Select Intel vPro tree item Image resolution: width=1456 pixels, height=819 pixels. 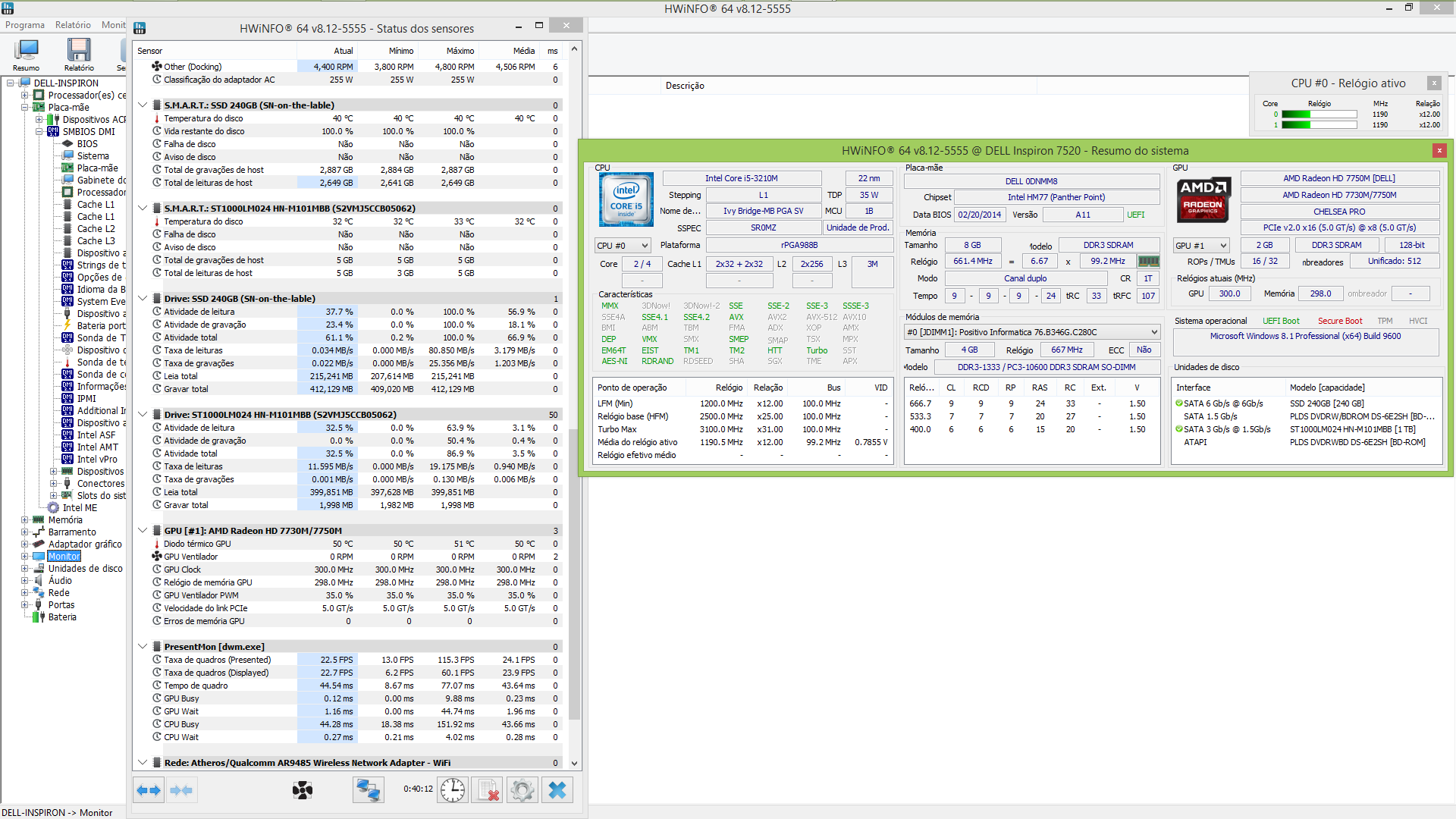pos(97,459)
